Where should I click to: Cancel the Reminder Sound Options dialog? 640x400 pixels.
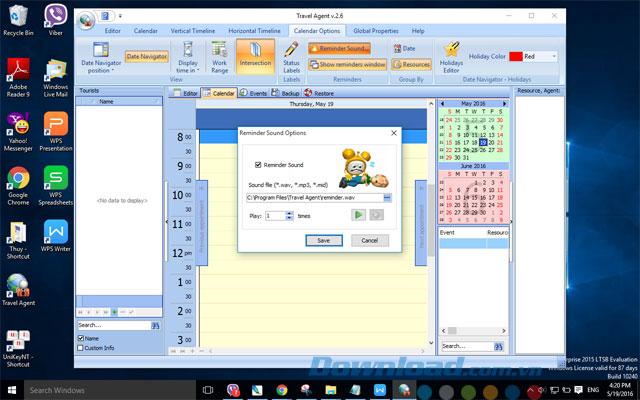(x=369, y=240)
